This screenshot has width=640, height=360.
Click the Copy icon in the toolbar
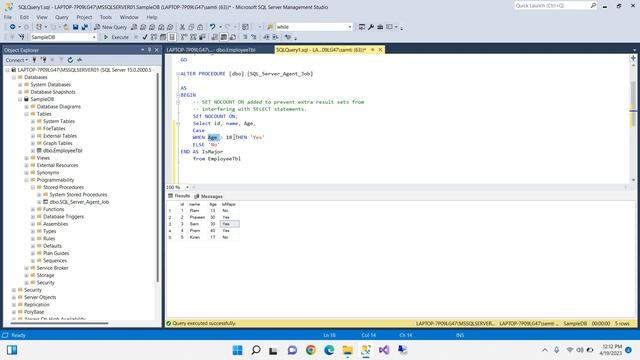[x=191, y=27]
